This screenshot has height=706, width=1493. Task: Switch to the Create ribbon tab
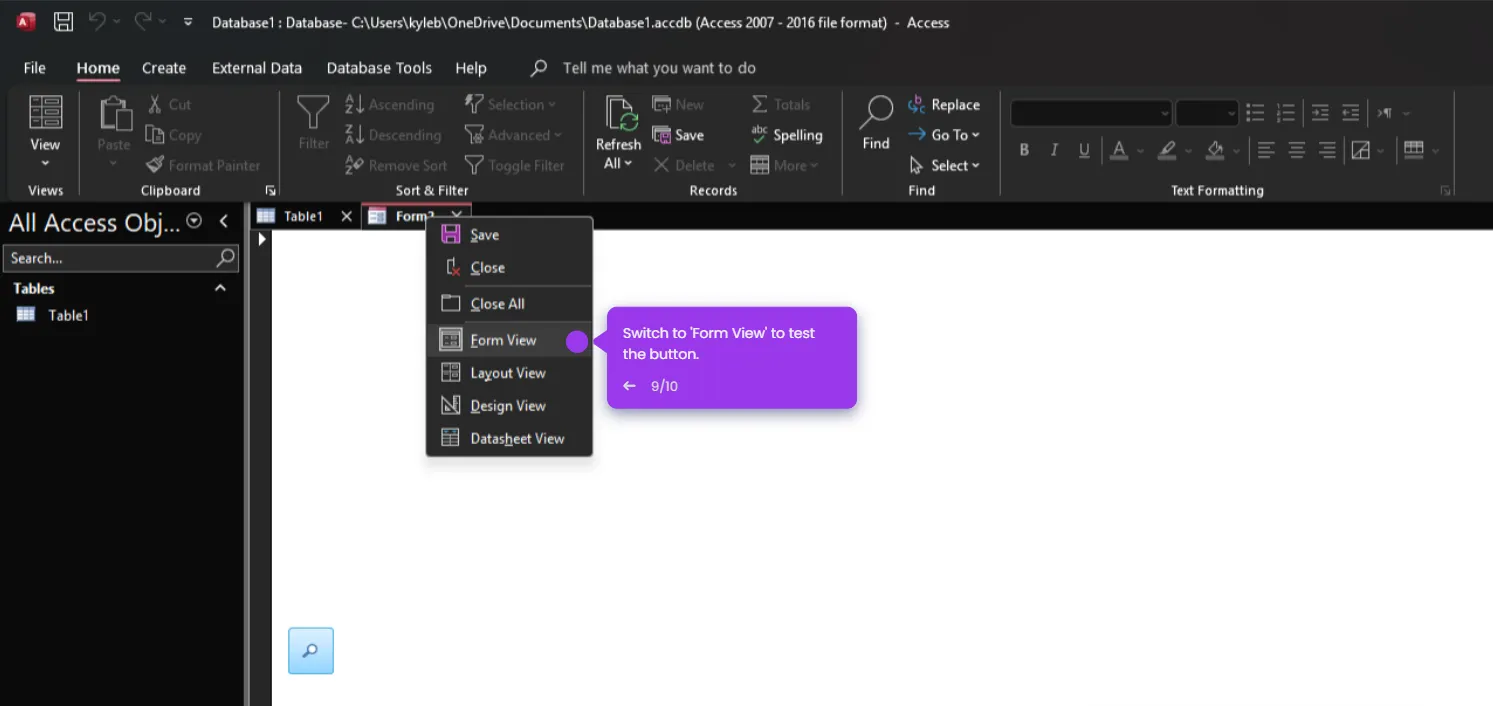tap(163, 67)
